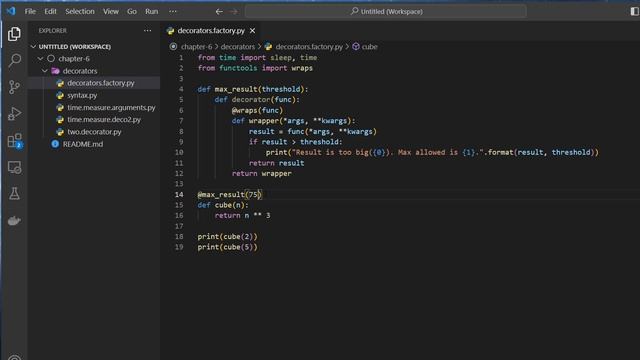Screen dimensions: 640x360
Task: Open the Remote Explorer icon
Action: [14, 167]
